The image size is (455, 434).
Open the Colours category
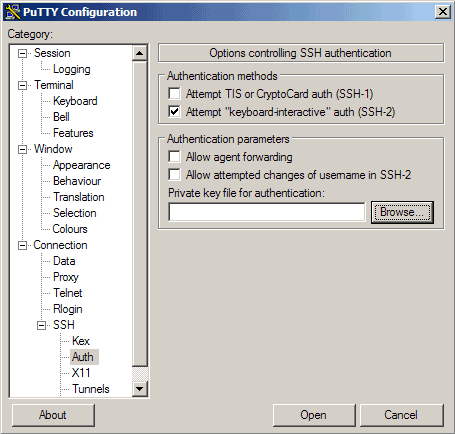70,229
